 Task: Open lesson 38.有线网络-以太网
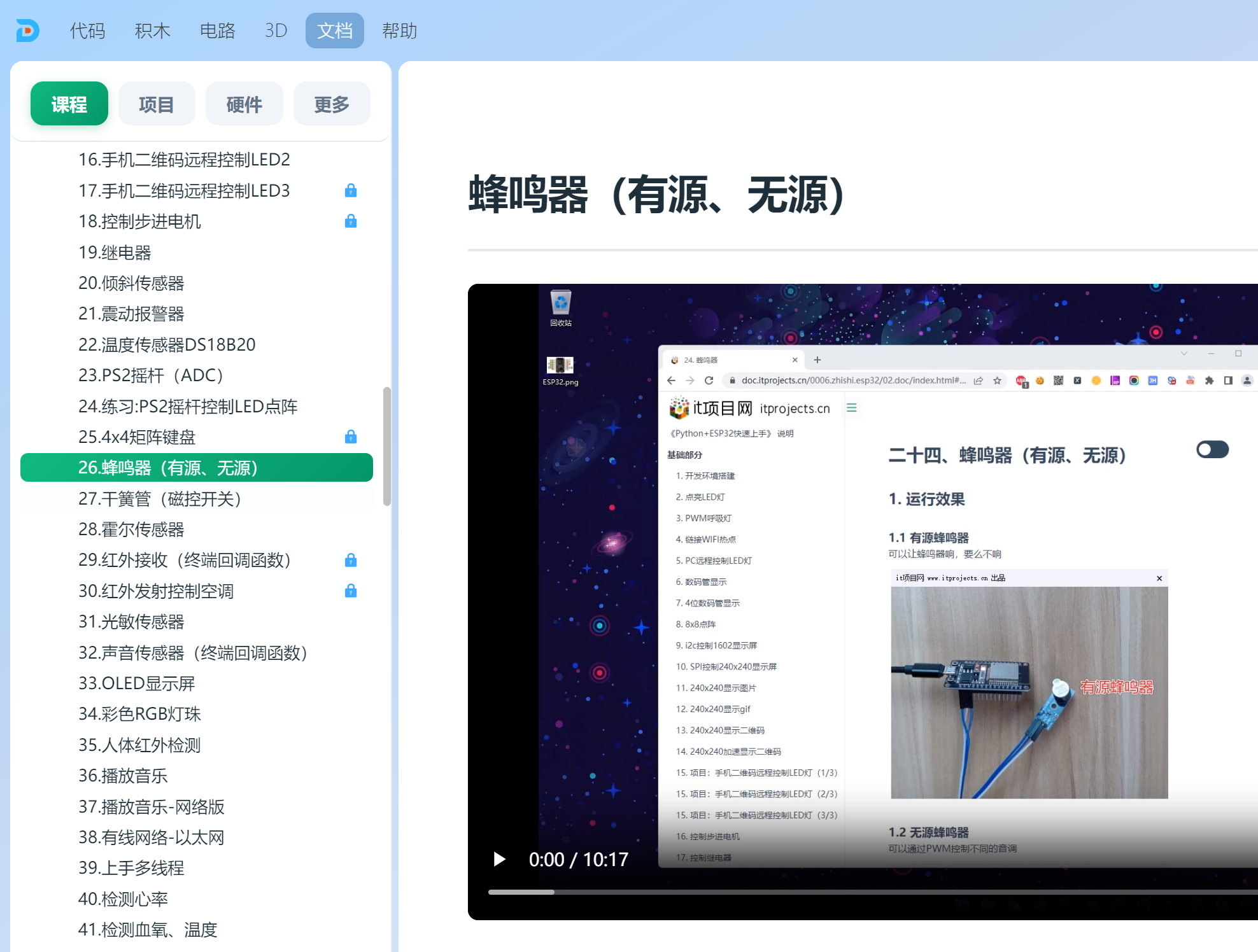(197, 837)
